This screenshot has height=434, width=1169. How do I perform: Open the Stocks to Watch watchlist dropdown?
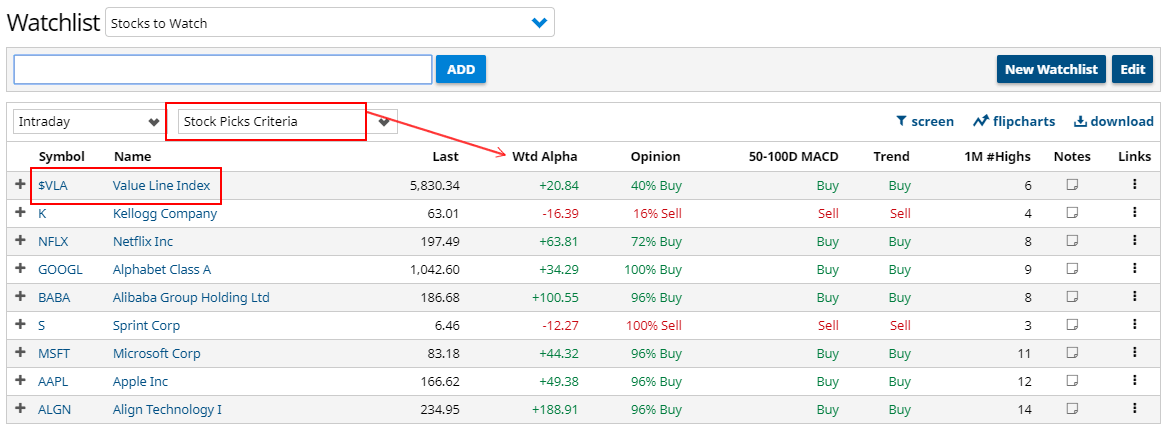coord(329,23)
